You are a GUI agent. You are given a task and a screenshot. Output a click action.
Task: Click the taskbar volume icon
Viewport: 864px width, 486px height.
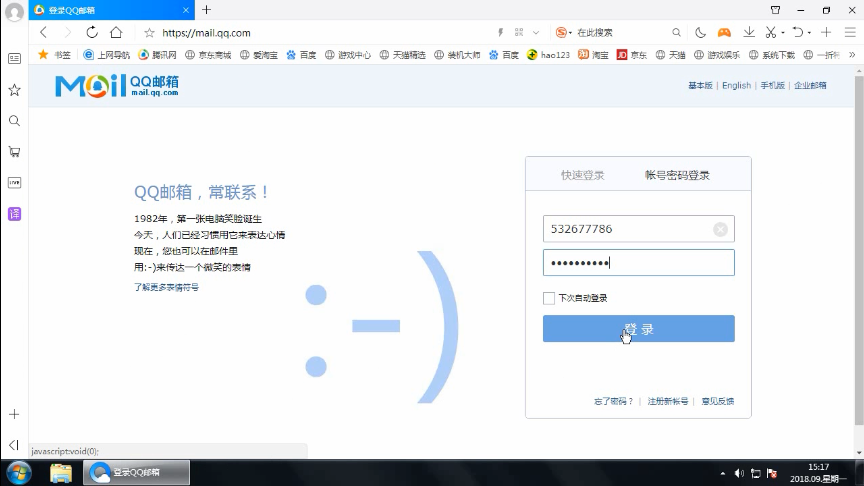click(x=739, y=473)
